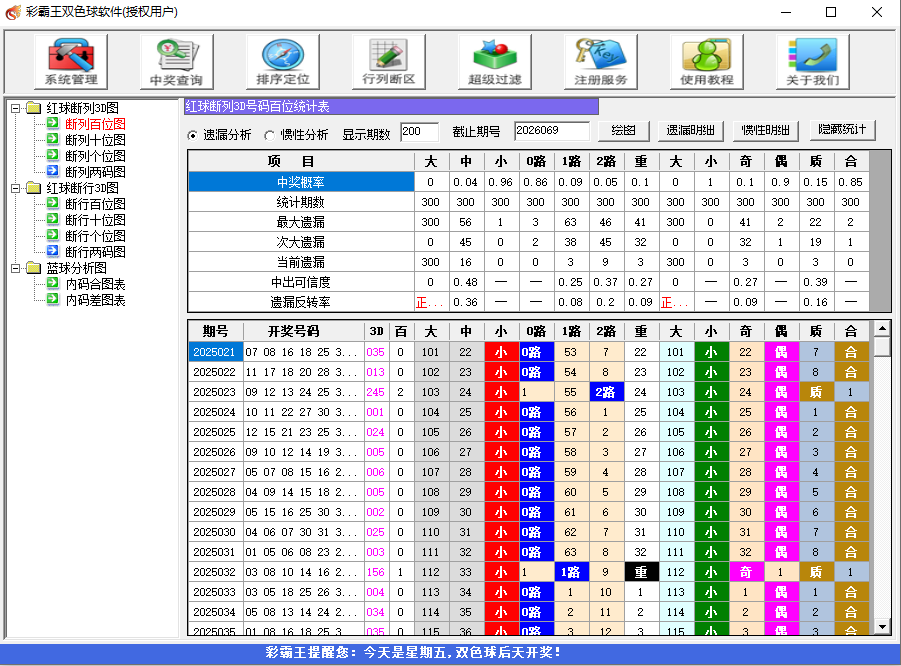This screenshot has width=901, height=666.
Task: Click the 3D column header
Action: coord(376,331)
